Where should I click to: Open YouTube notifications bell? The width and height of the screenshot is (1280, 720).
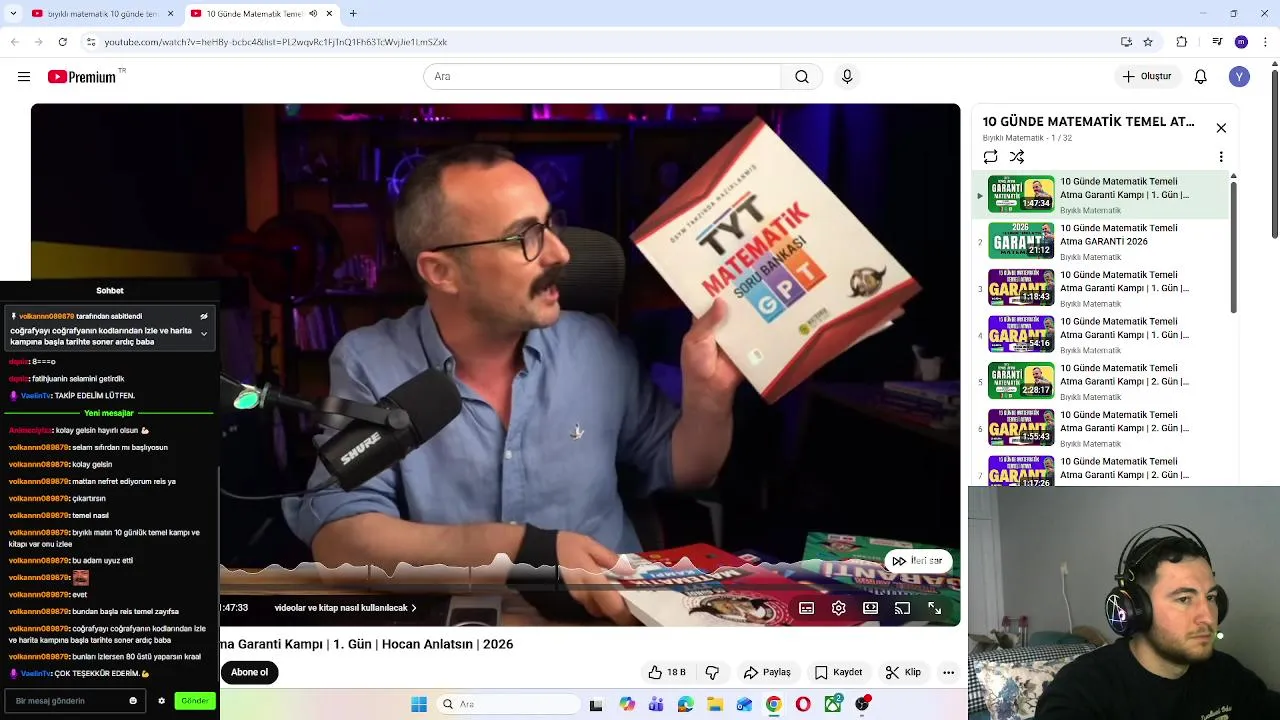[1201, 77]
